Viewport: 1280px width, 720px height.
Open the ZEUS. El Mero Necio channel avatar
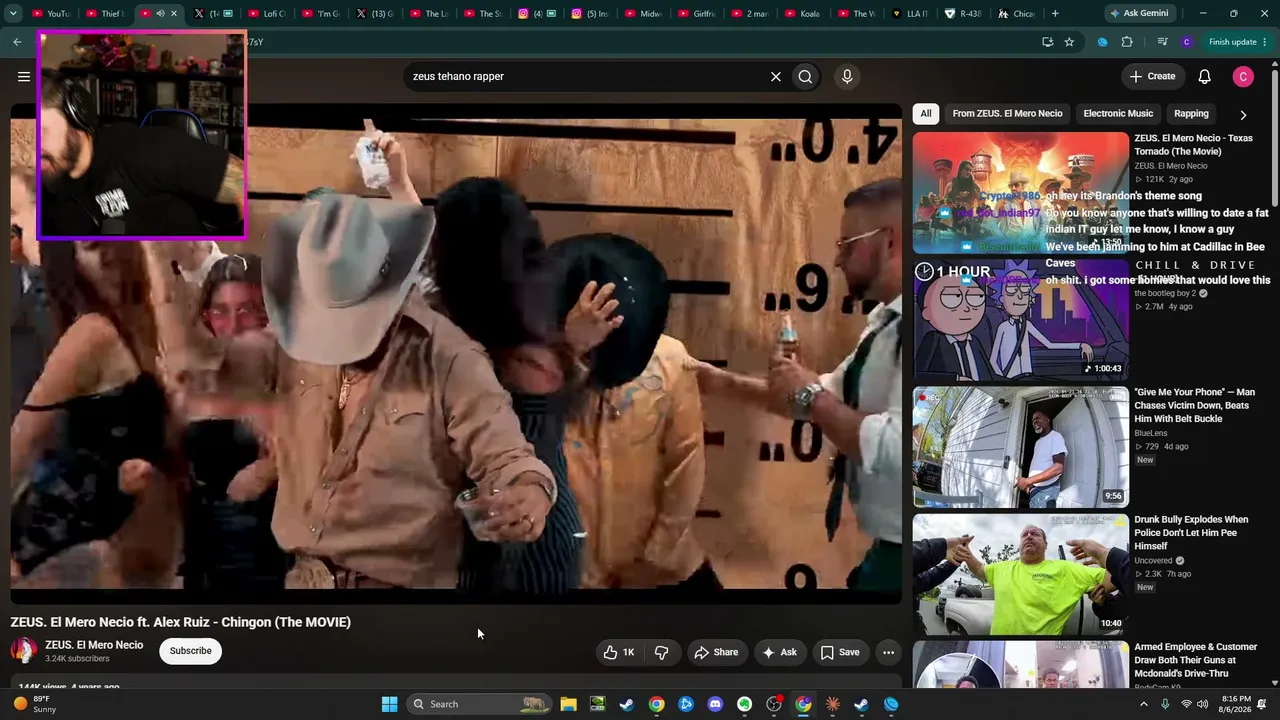pyautogui.click(x=24, y=651)
